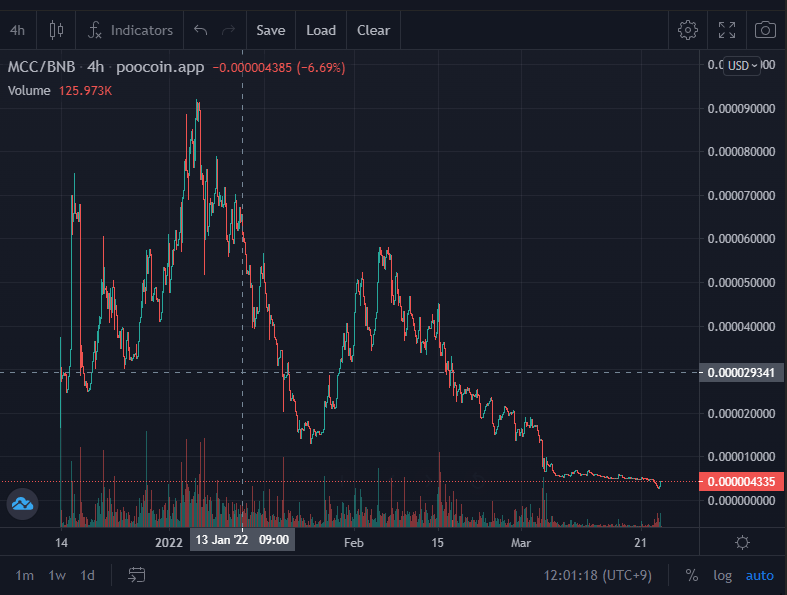Click 0.000050000 on the price axis
The image size is (787, 595).
[741, 283]
